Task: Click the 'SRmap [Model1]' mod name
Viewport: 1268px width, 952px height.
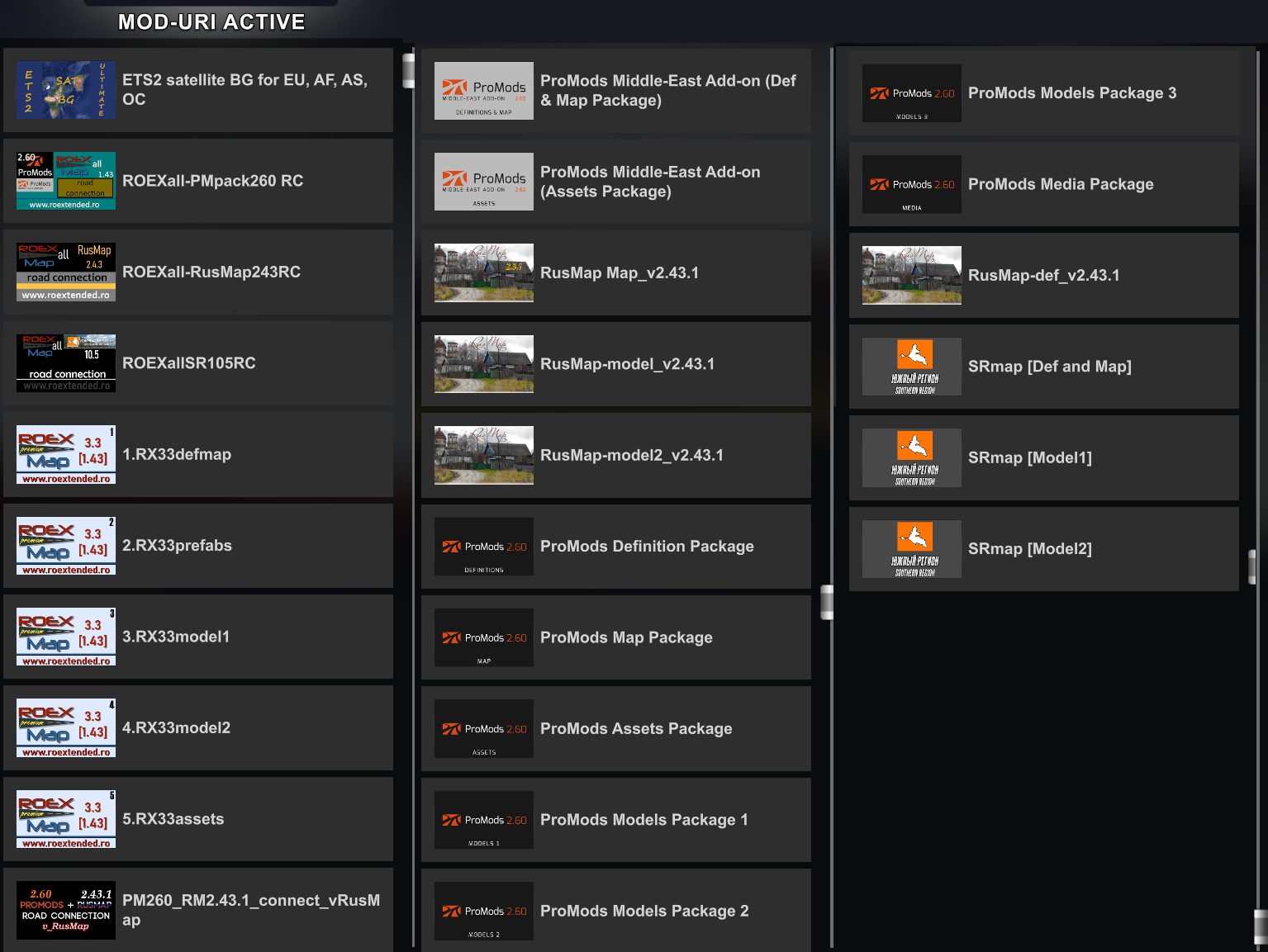Action: [1030, 457]
